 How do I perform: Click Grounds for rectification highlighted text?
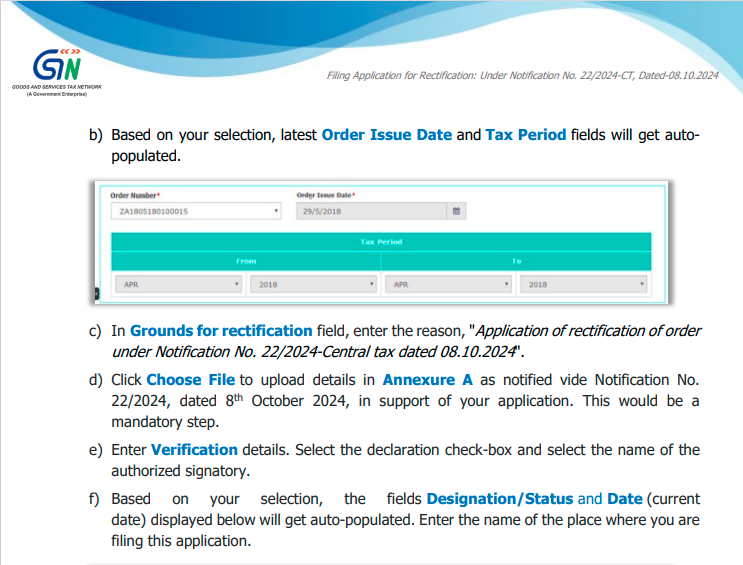(221, 331)
